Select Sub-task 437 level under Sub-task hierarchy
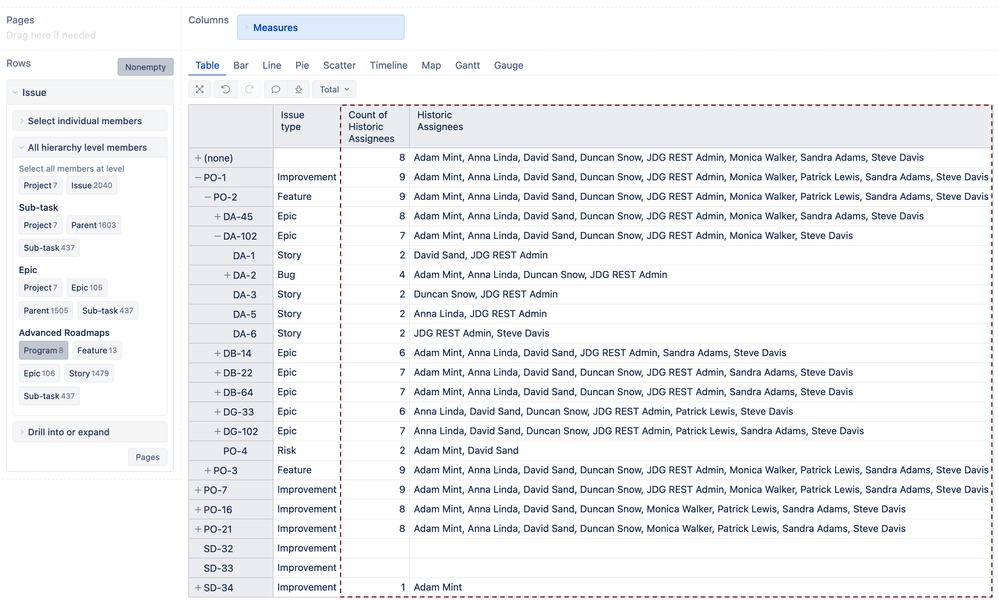 [49, 248]
